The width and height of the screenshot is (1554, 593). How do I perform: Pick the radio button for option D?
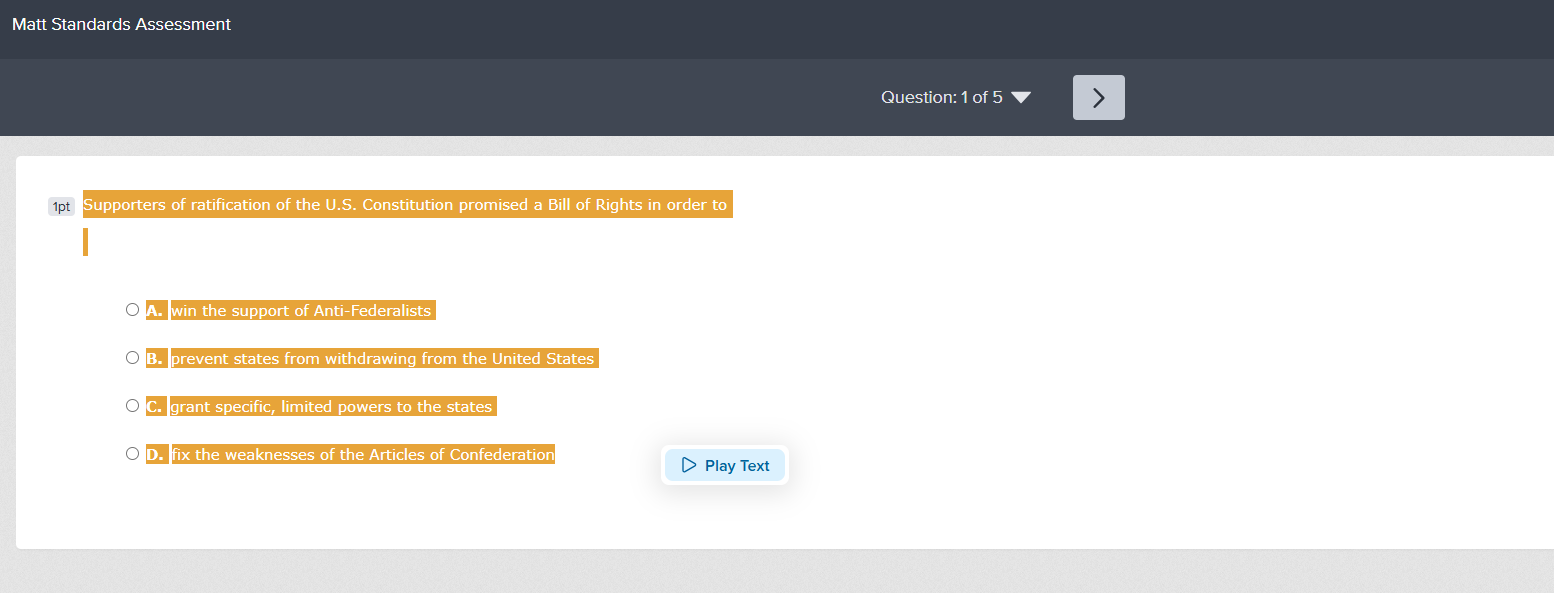pyautogui.click(x=132, y=454)
